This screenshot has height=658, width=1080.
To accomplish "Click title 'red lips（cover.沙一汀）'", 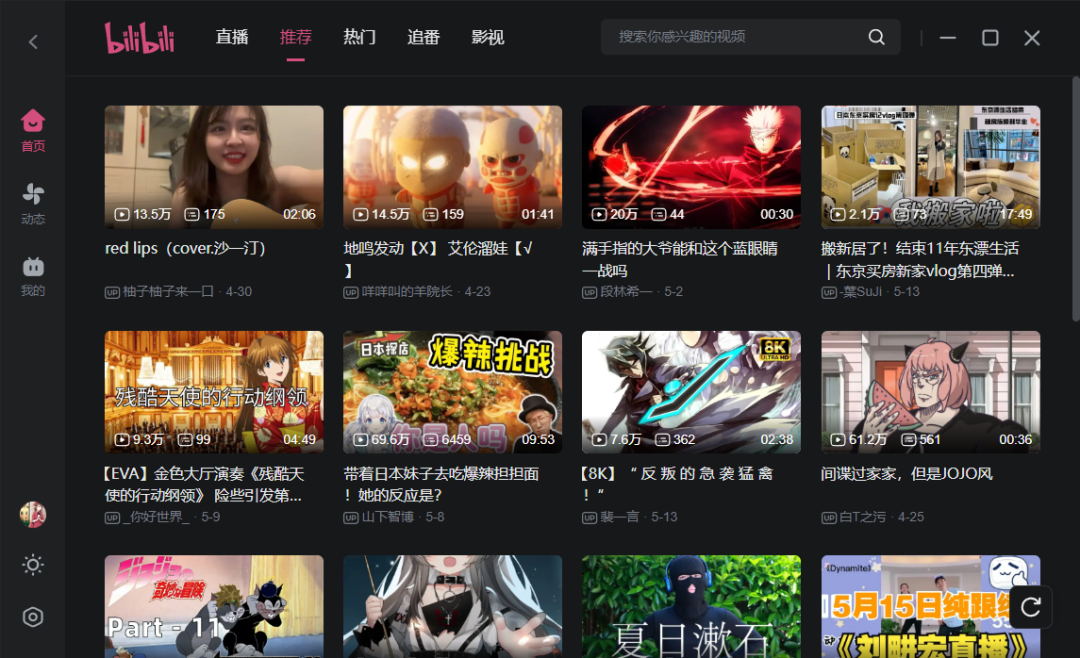I will (185, 248).
